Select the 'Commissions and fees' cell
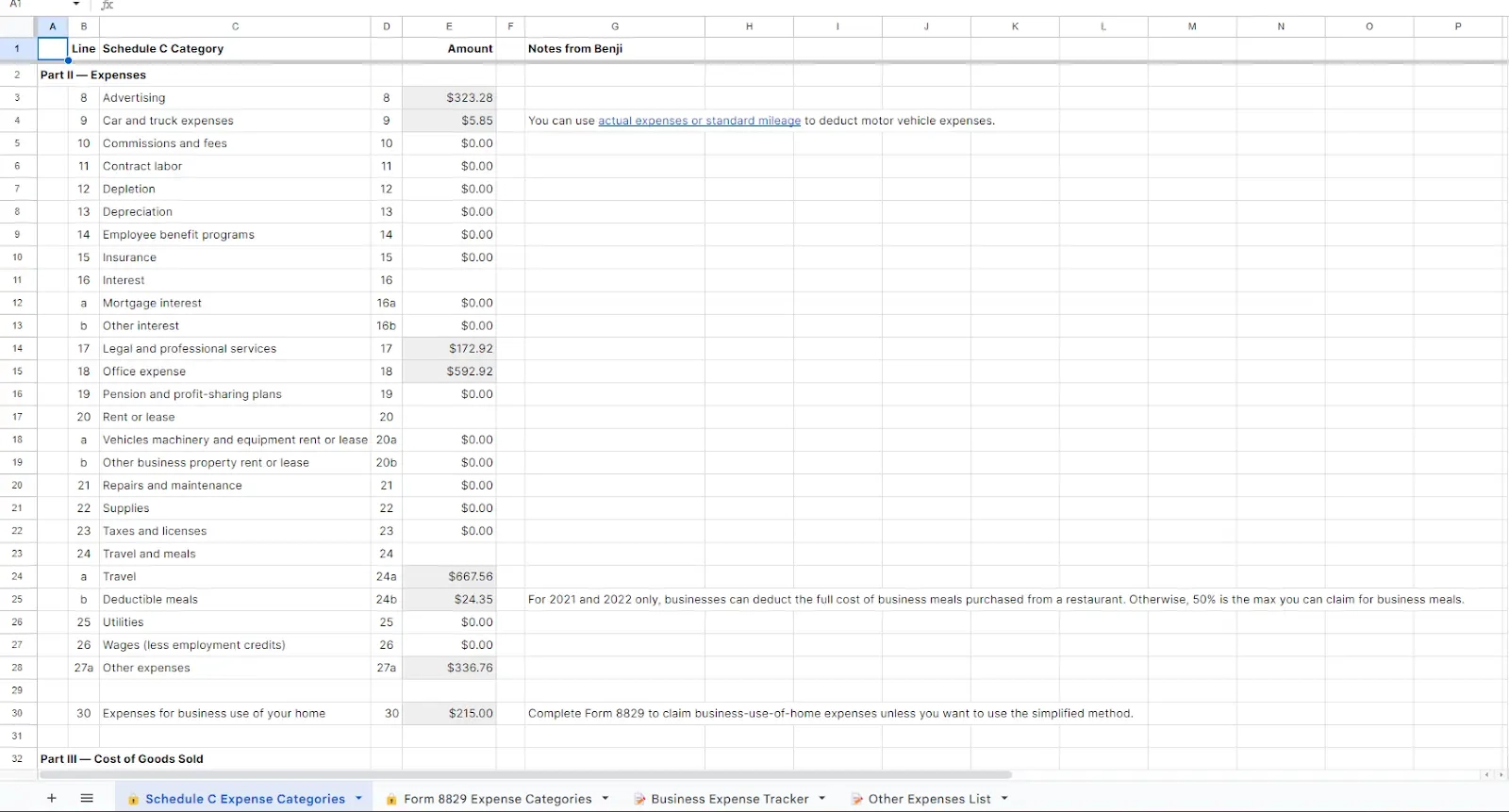 [x=235, y=143]
